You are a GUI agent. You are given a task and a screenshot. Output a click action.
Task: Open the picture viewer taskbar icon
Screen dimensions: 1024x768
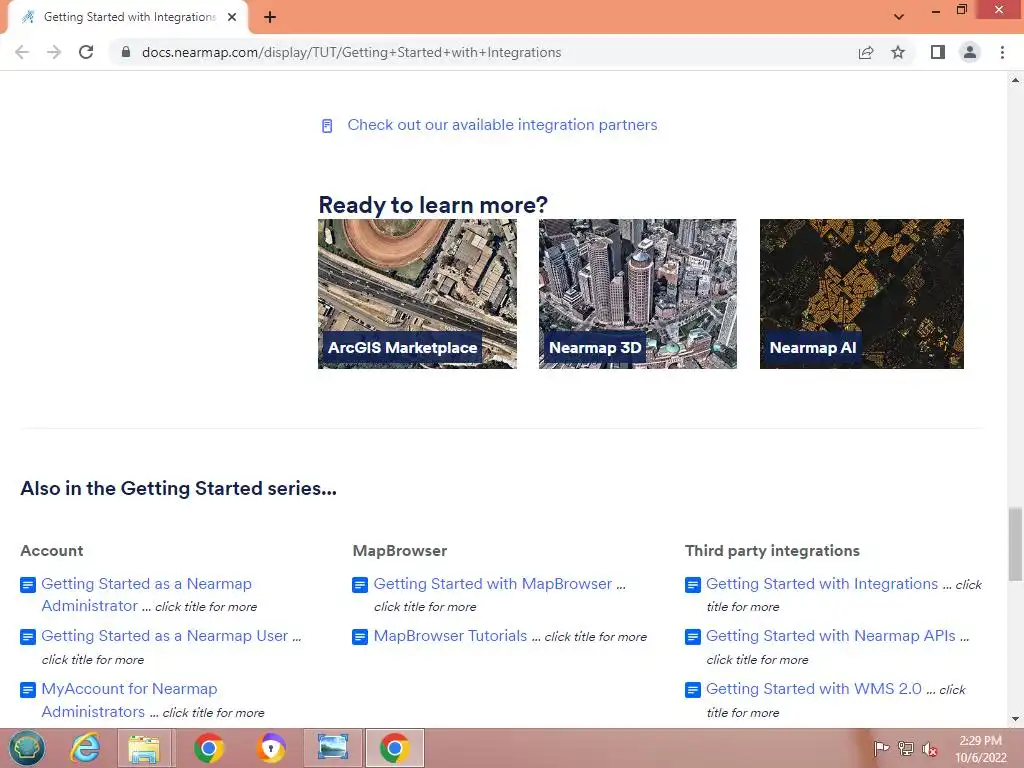(x=332, y=748)
